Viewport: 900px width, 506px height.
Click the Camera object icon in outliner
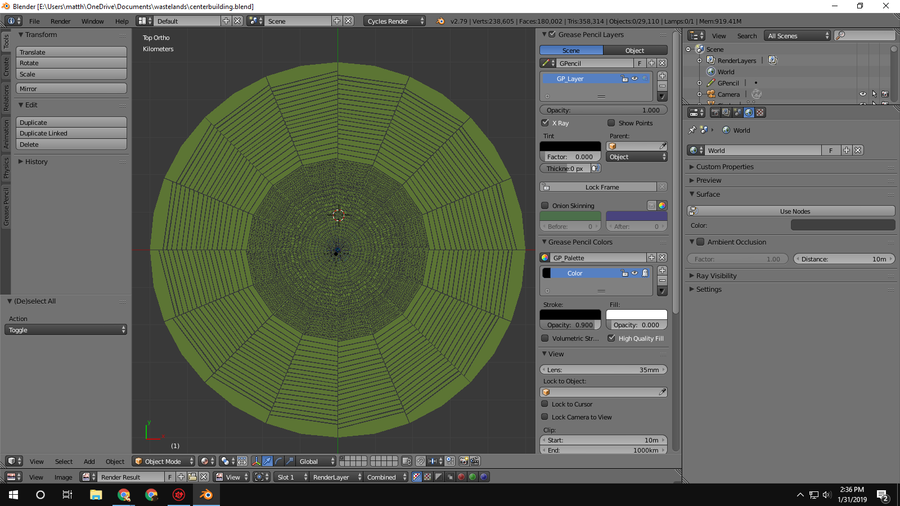point(709,94)
